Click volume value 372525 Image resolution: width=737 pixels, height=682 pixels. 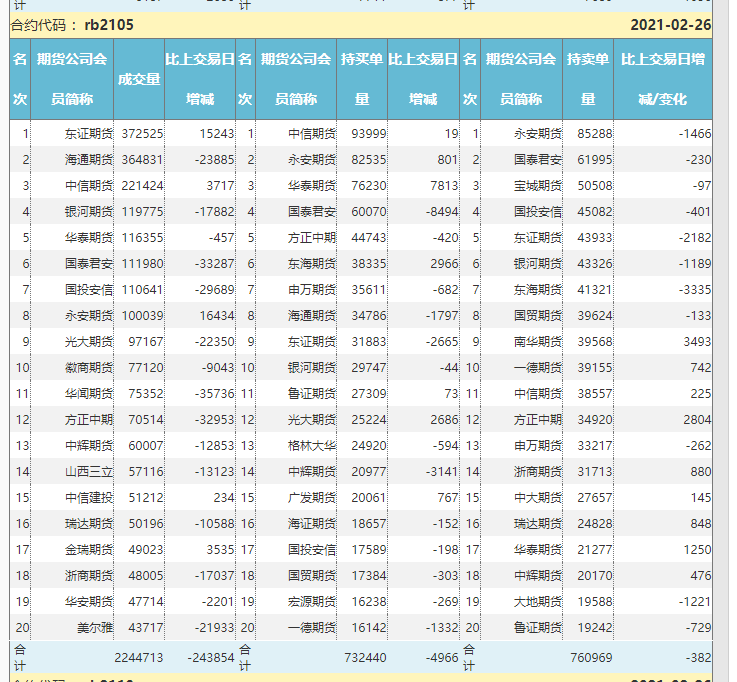tap(142, 134)
